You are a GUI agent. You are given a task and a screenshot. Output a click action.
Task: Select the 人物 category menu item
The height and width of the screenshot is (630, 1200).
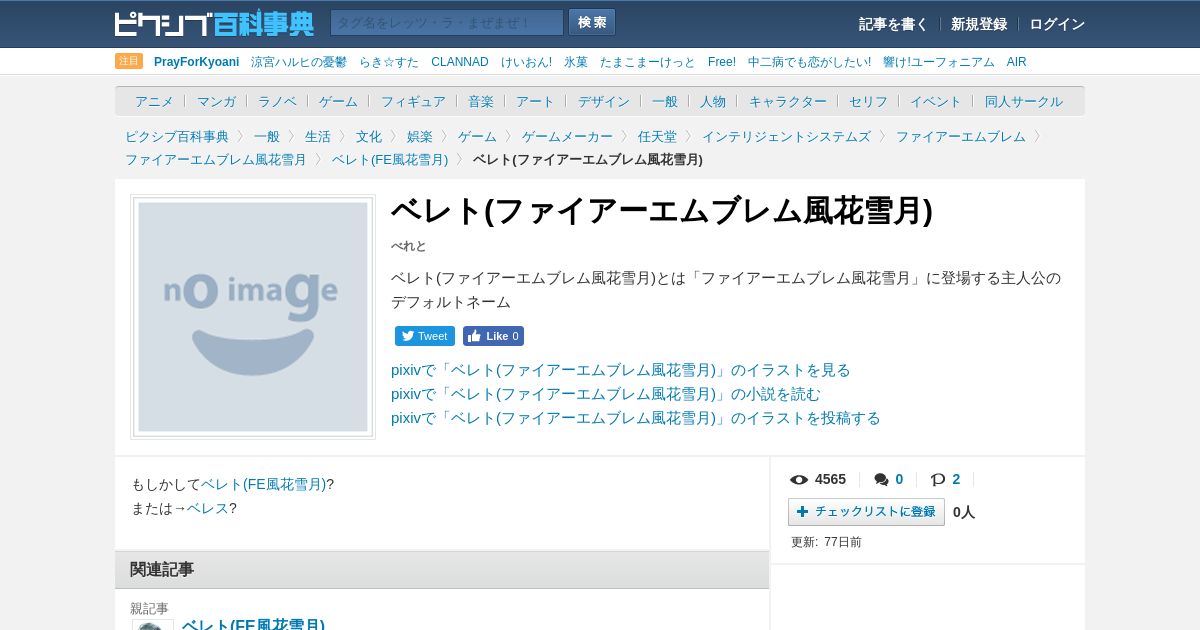[713, 101]
